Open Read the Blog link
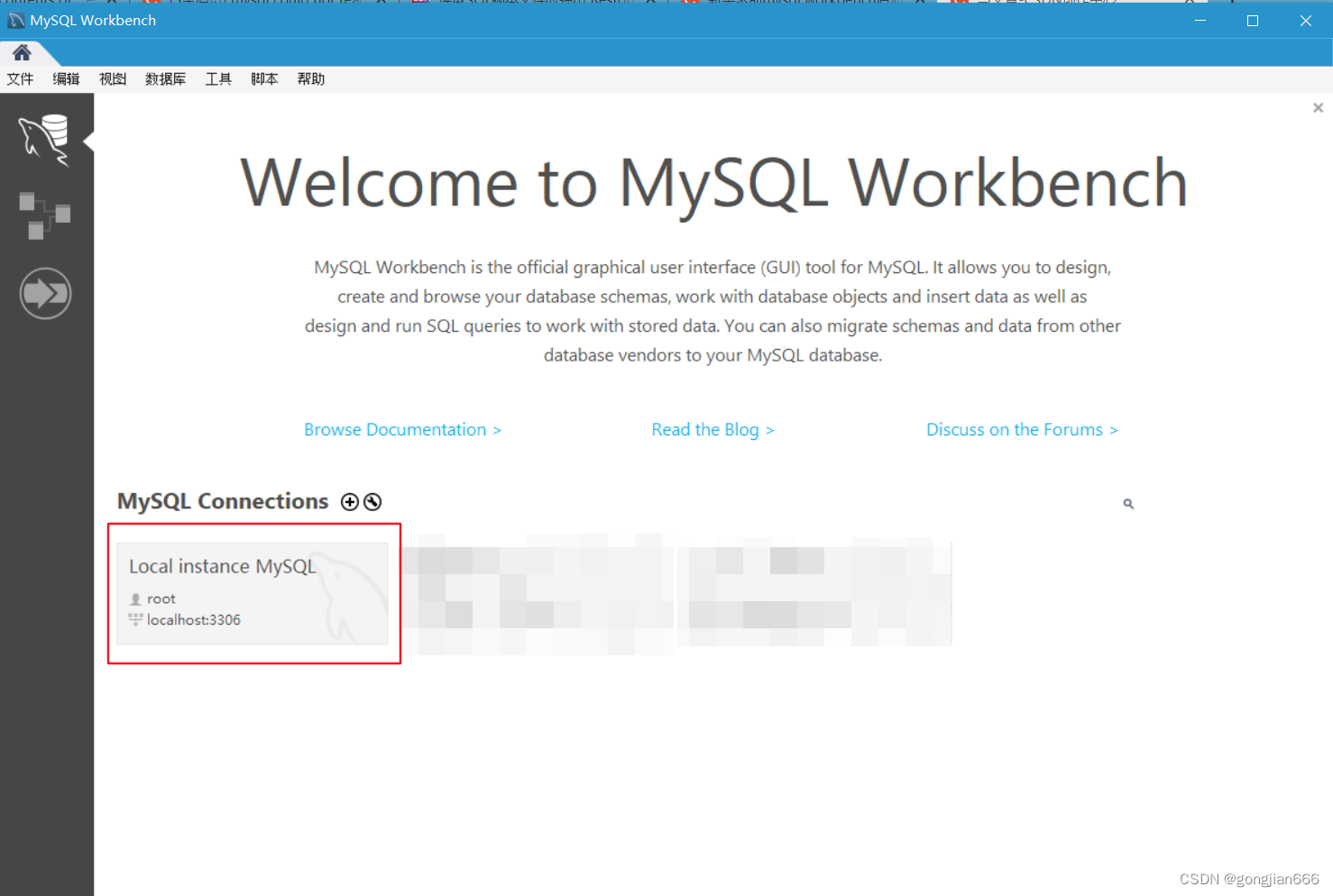The image size is (1333, 896). 712,430
